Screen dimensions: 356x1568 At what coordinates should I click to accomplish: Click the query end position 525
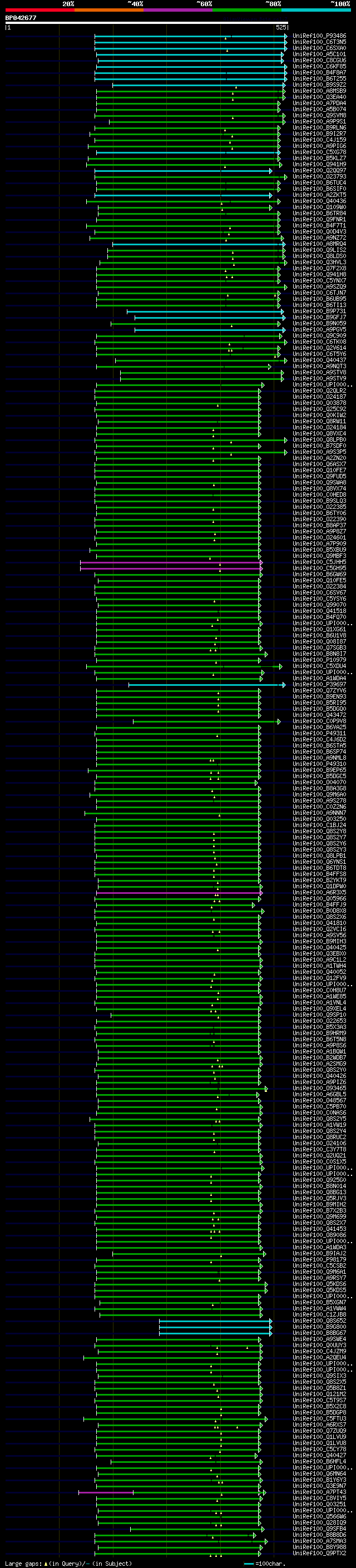281,27
